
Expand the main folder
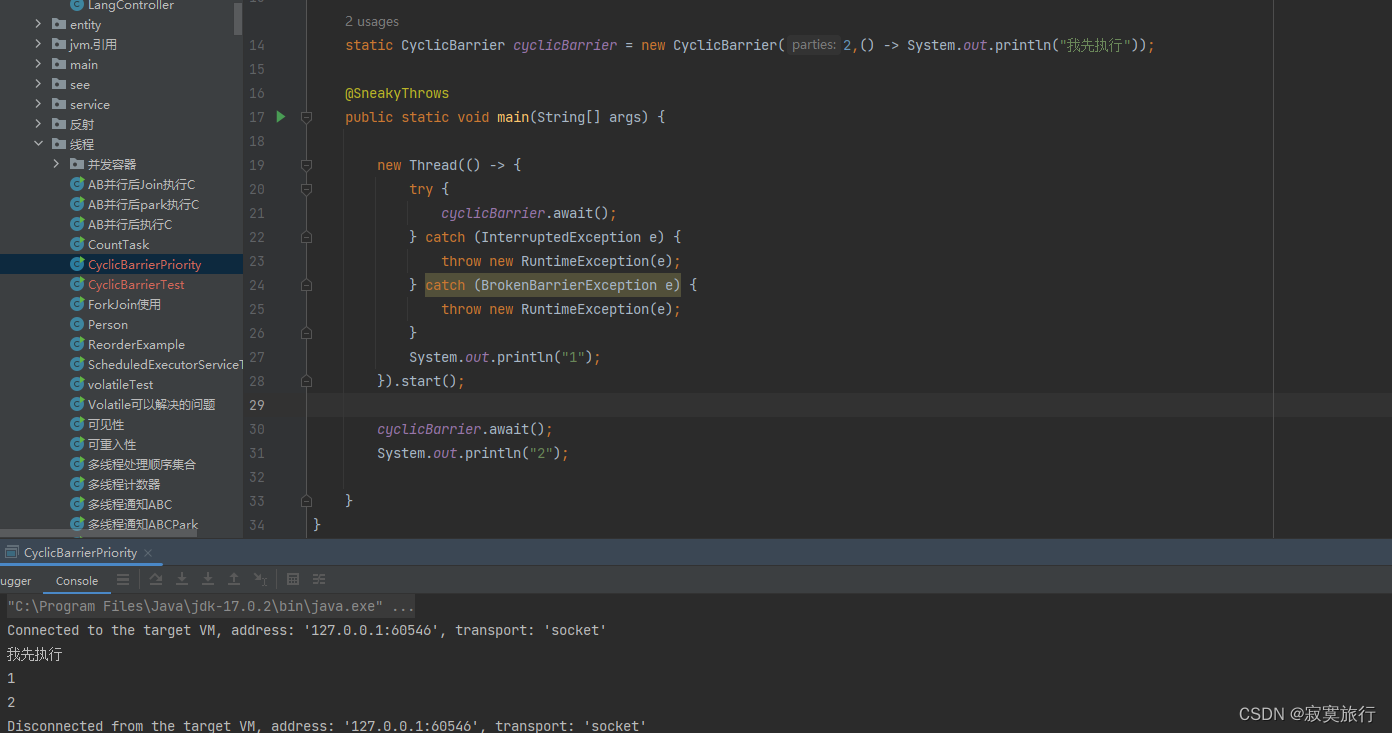(x=38, y=64)
